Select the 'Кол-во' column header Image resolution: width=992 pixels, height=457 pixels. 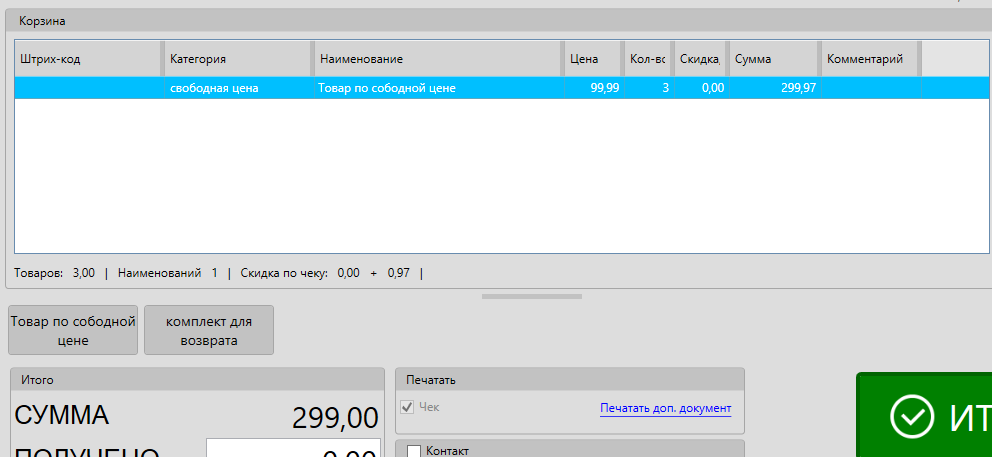pyautogui.click(x=648, y=59)
